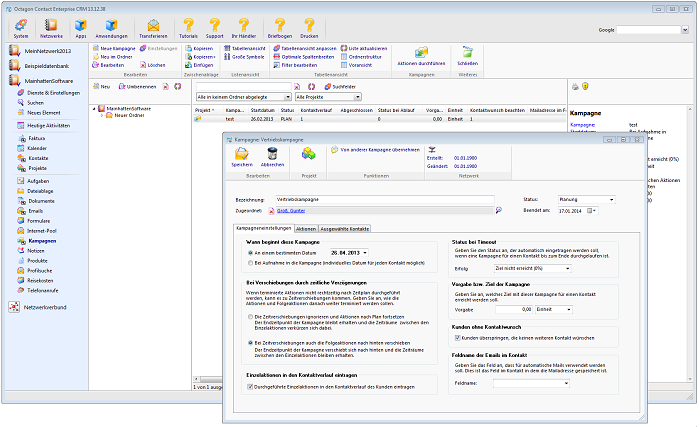Sort table by Startdatum column header
This screenshot has width=700, height=427.
262,110
